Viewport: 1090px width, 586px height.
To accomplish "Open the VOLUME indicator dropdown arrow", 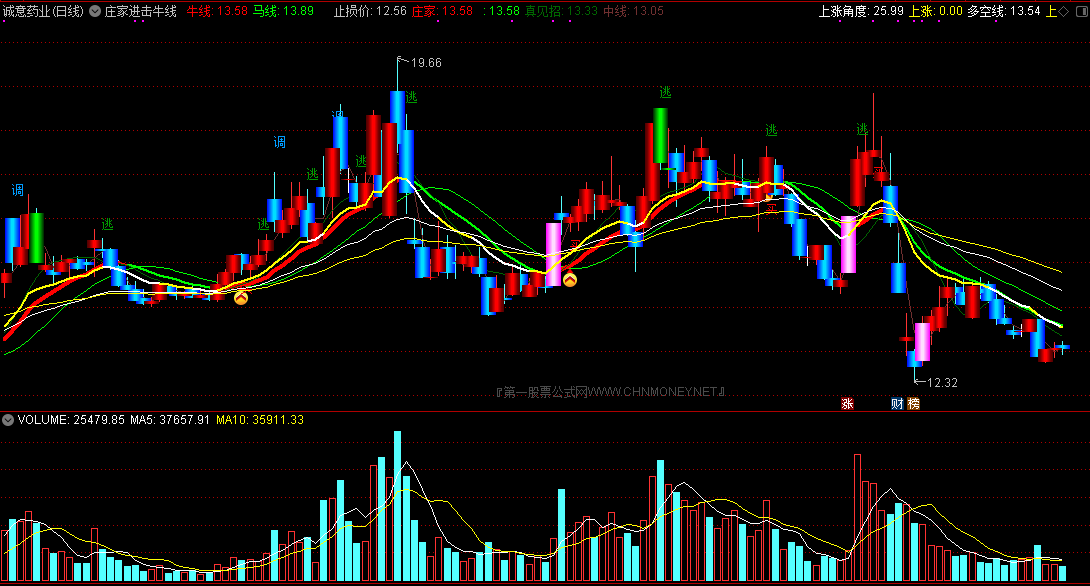I will (x=8, y=420).
